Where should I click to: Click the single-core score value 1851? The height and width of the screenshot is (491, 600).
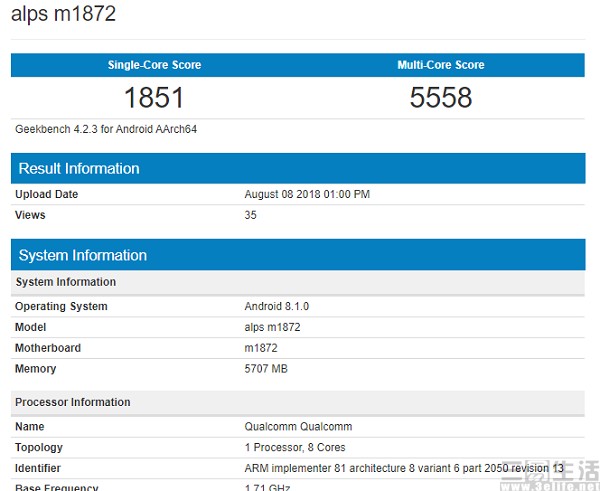(x=154, y=97)
